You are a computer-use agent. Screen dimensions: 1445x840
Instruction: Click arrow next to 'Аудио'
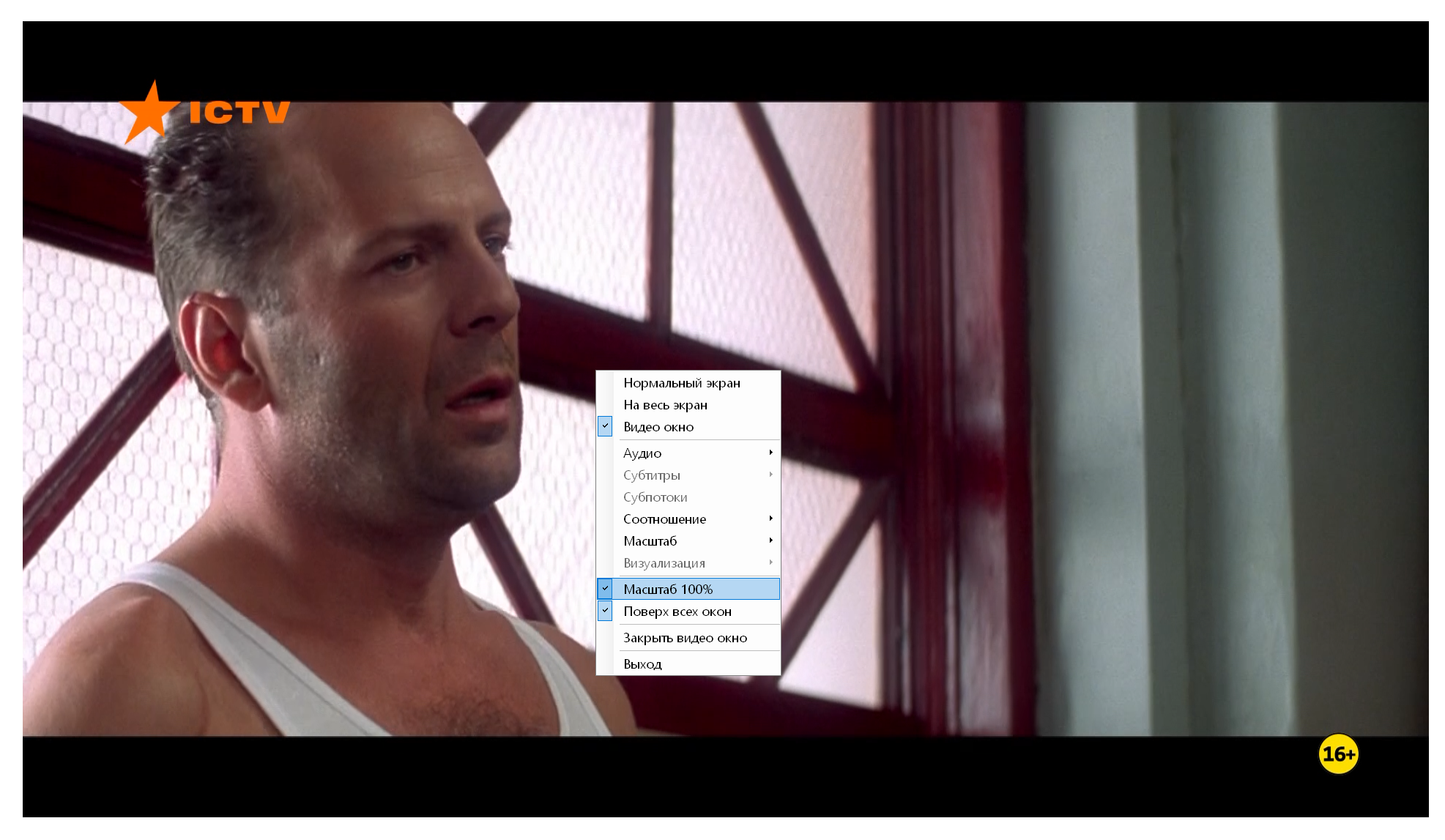[770, 453]
